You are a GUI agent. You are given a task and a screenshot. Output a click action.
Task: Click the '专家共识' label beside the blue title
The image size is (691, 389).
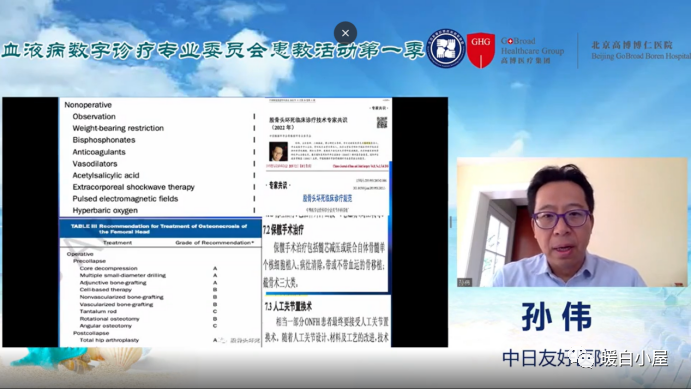coord(279,185)
